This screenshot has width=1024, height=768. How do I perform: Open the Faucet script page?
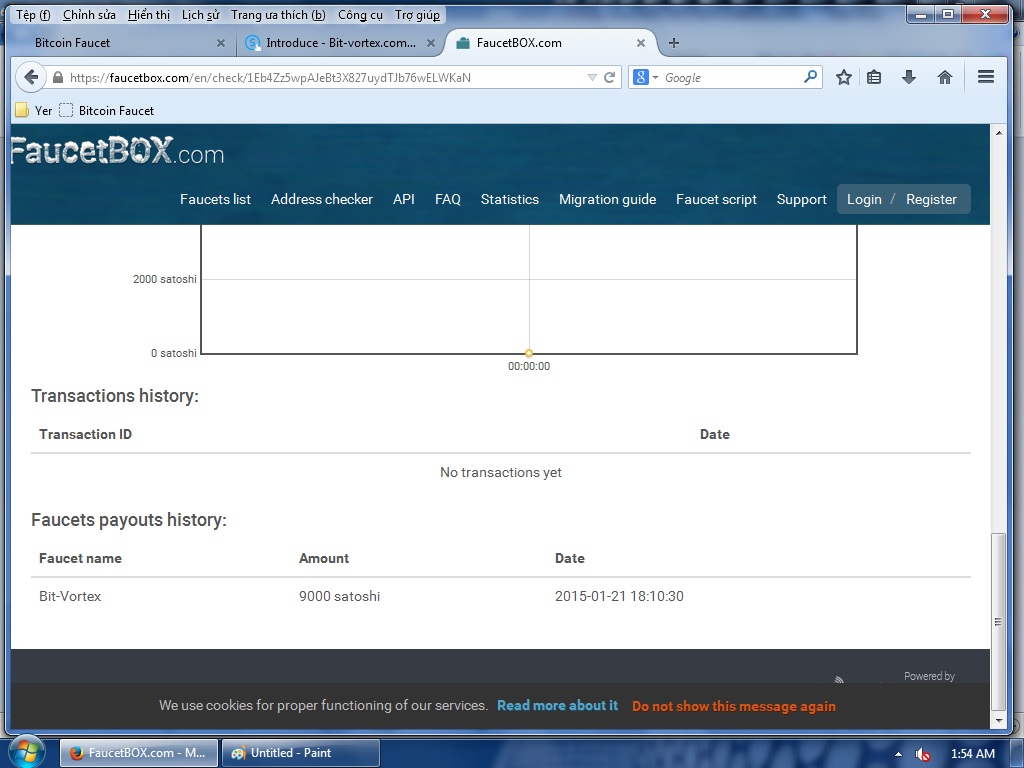coord(716,199)
